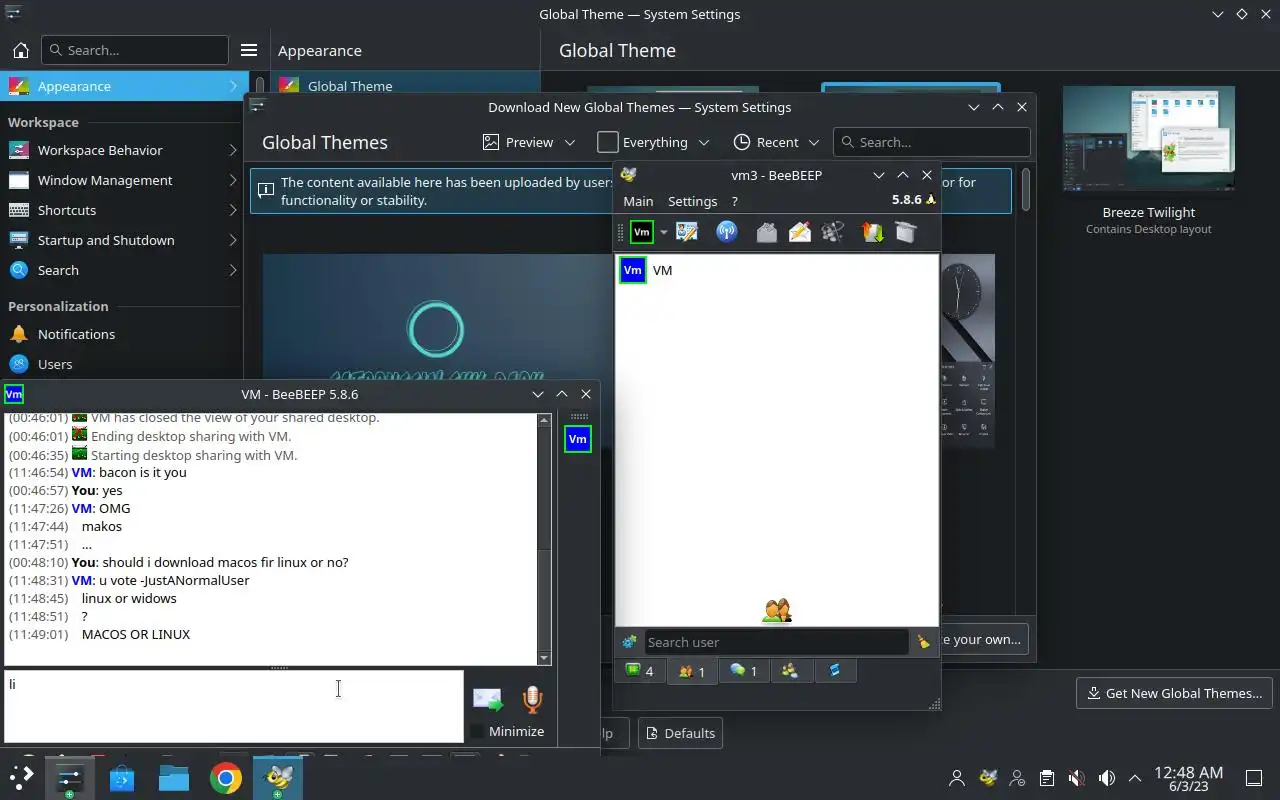Click the blue broadcast antenna icon
Image resolution: width=1280 pixels, height=800 pixels.
point(727,232)
